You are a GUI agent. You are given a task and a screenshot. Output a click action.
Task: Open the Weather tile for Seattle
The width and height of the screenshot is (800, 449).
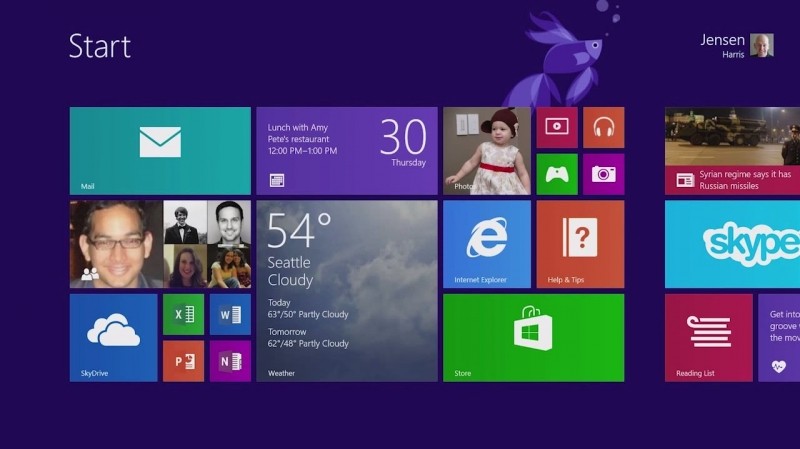347,291
